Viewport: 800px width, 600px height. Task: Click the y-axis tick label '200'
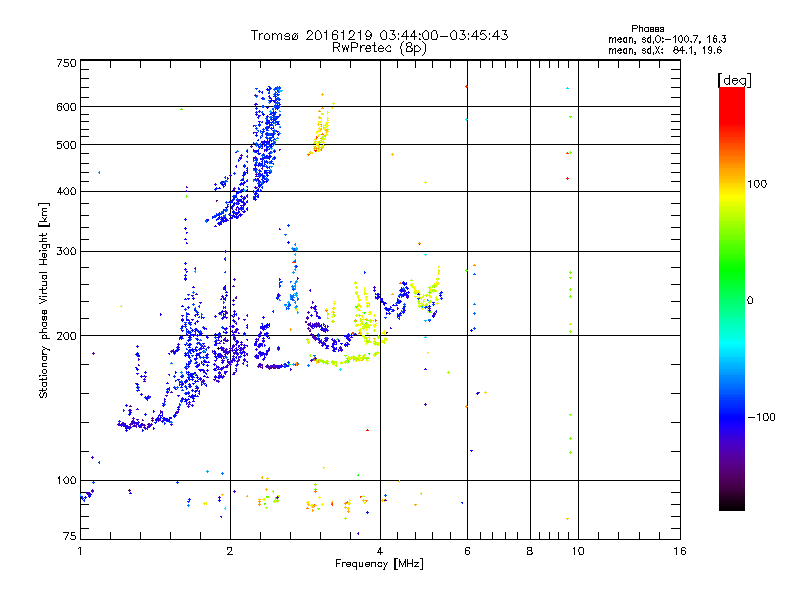coord(66,336)
